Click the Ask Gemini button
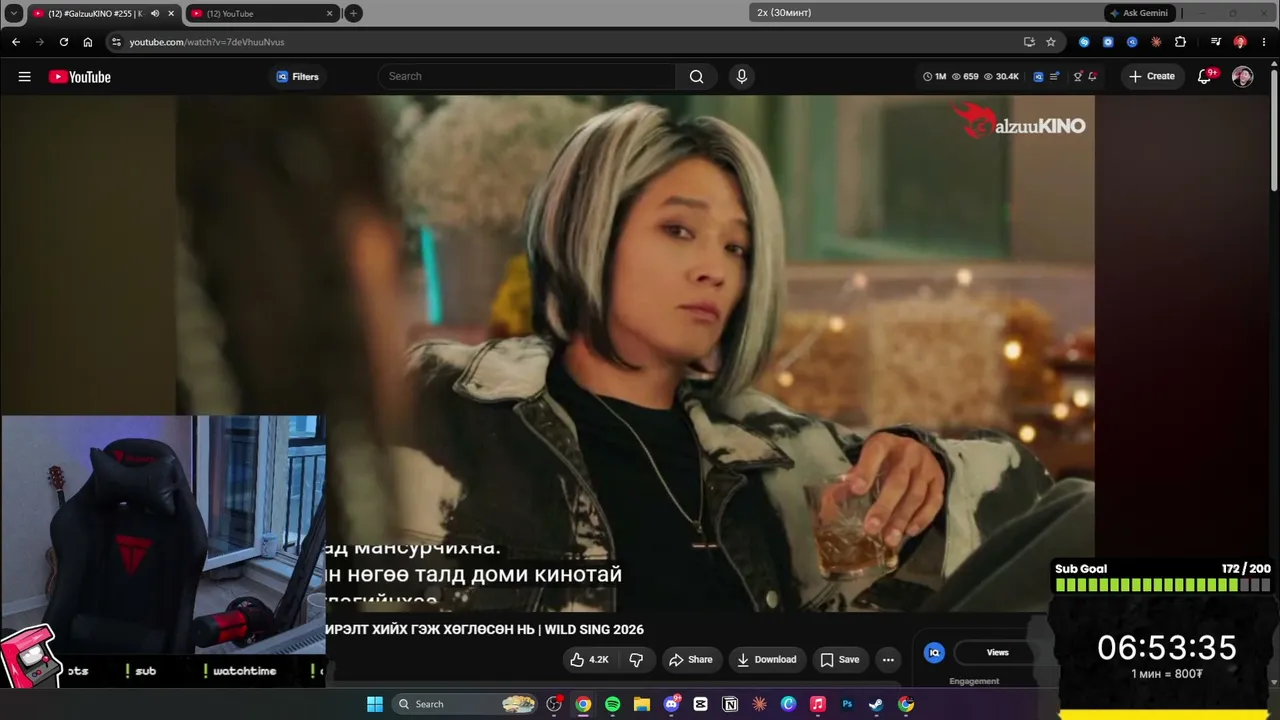 point(1138,13)
